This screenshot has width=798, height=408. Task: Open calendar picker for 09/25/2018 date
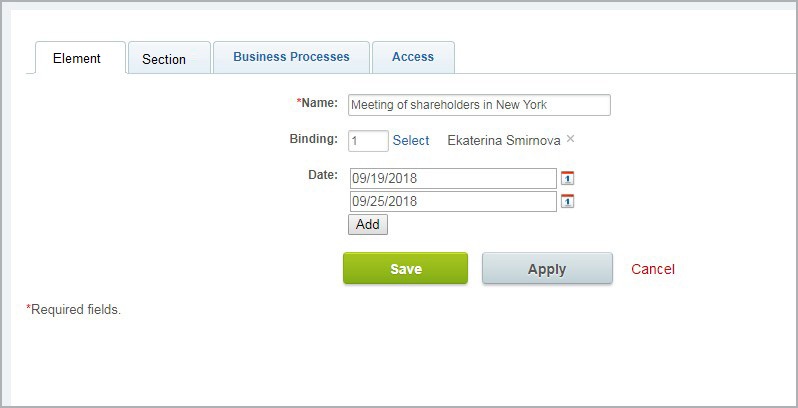point(567,201)
